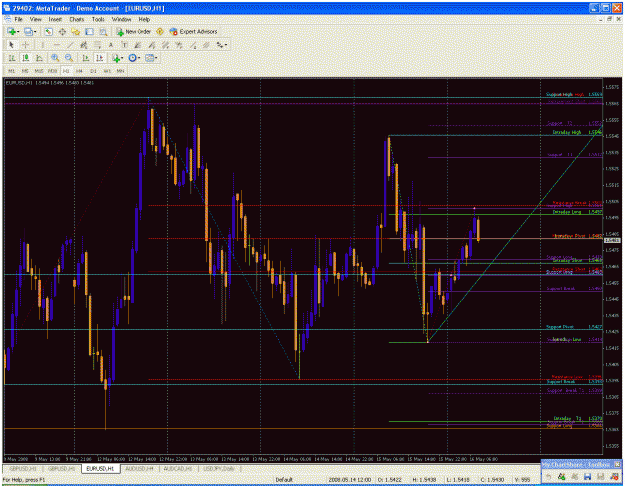Open the Navigator folder-star icon
Viewport: 625px width, 486px height.
pos(76,31)
